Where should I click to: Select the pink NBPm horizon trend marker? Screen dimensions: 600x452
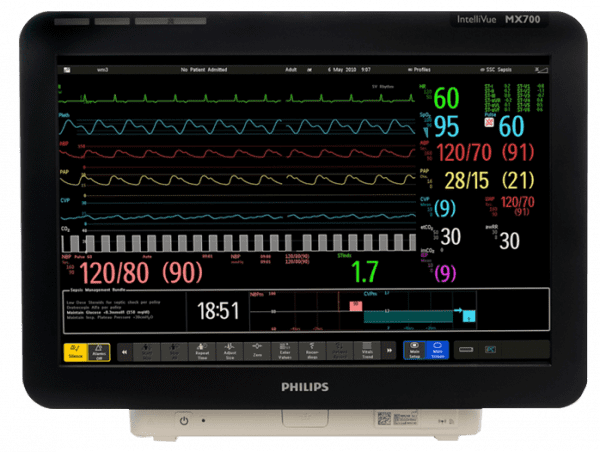(356, 306)
